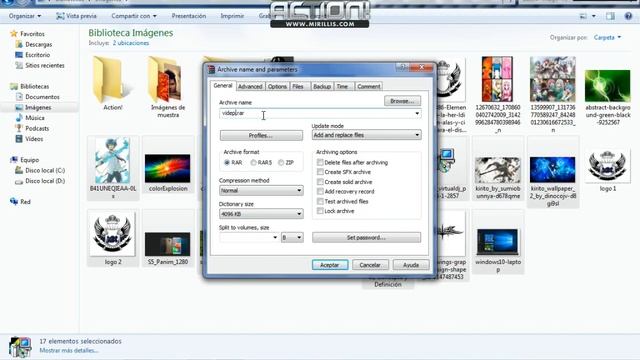The image size is (640, 360).
Task: Open the Compartir con menu
Action: pyautogui.click(x=133, y=16)
